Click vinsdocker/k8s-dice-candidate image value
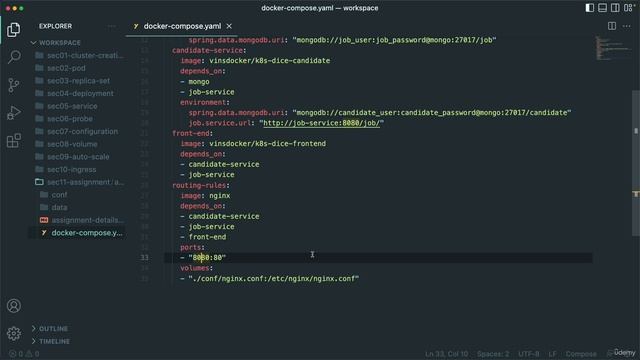The image size is (640, 360). pyautogui.click(x=269, y=60)
